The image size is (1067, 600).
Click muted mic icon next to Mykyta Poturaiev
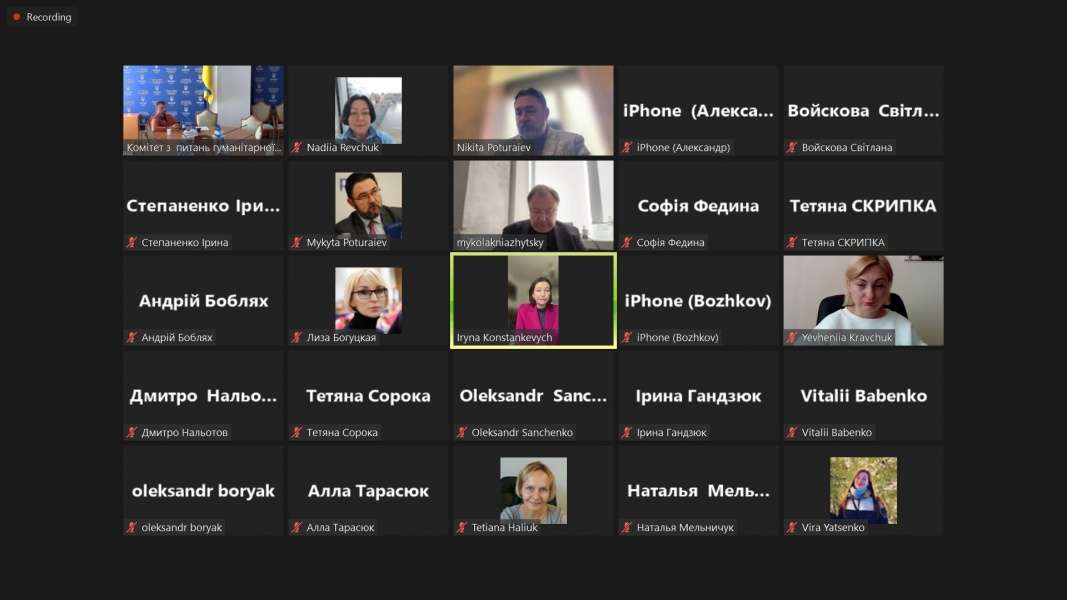click(x=297, y=243)
